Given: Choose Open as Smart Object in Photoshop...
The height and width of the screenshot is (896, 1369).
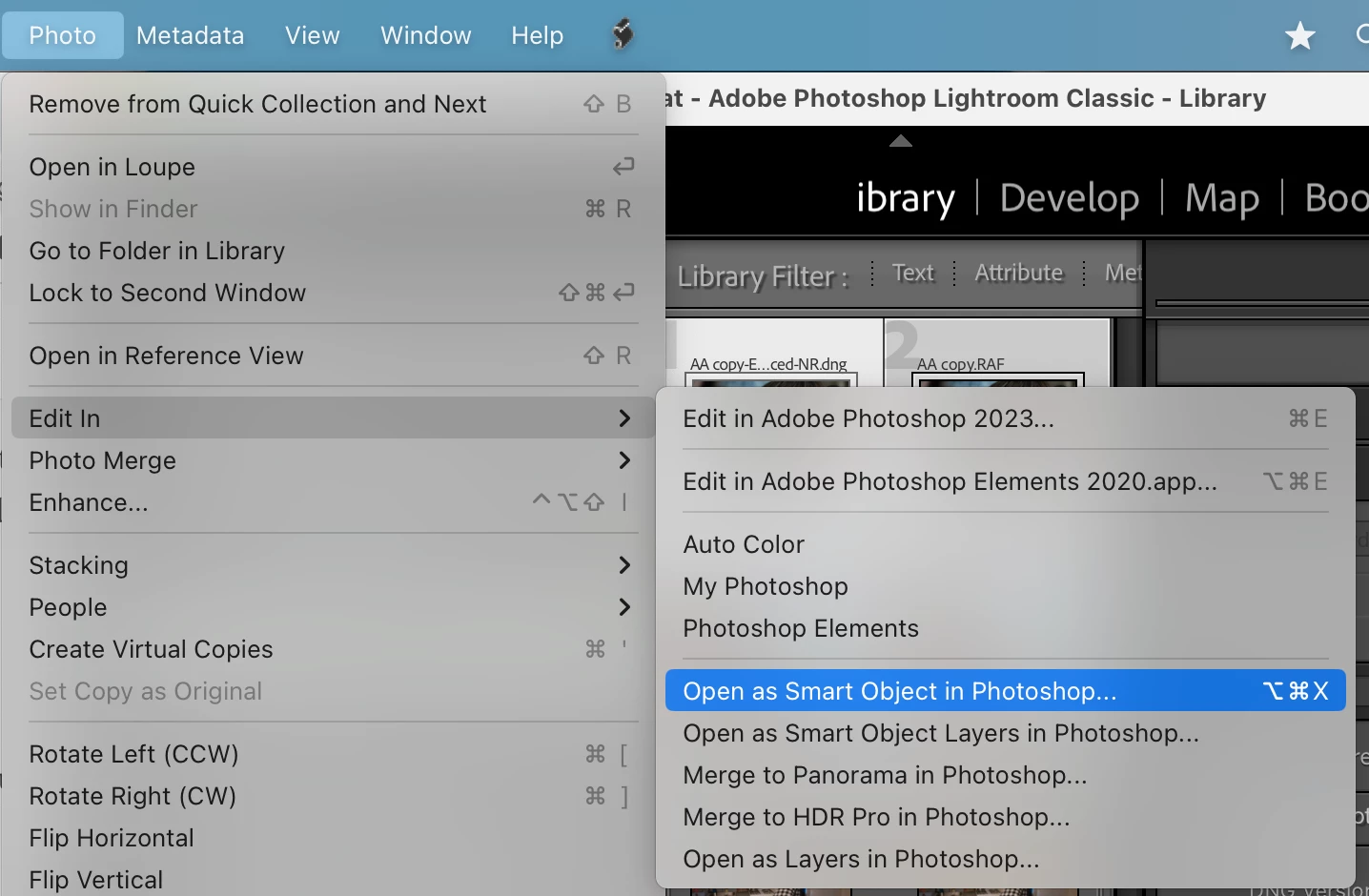Looking at the screenshot, I should pyautogui.click(x=1006, y=691).
